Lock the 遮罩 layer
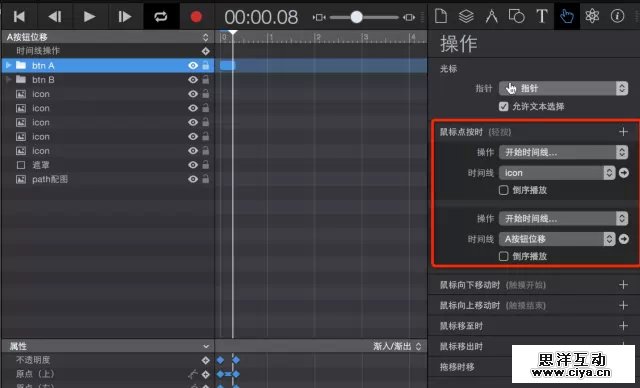 206,164
